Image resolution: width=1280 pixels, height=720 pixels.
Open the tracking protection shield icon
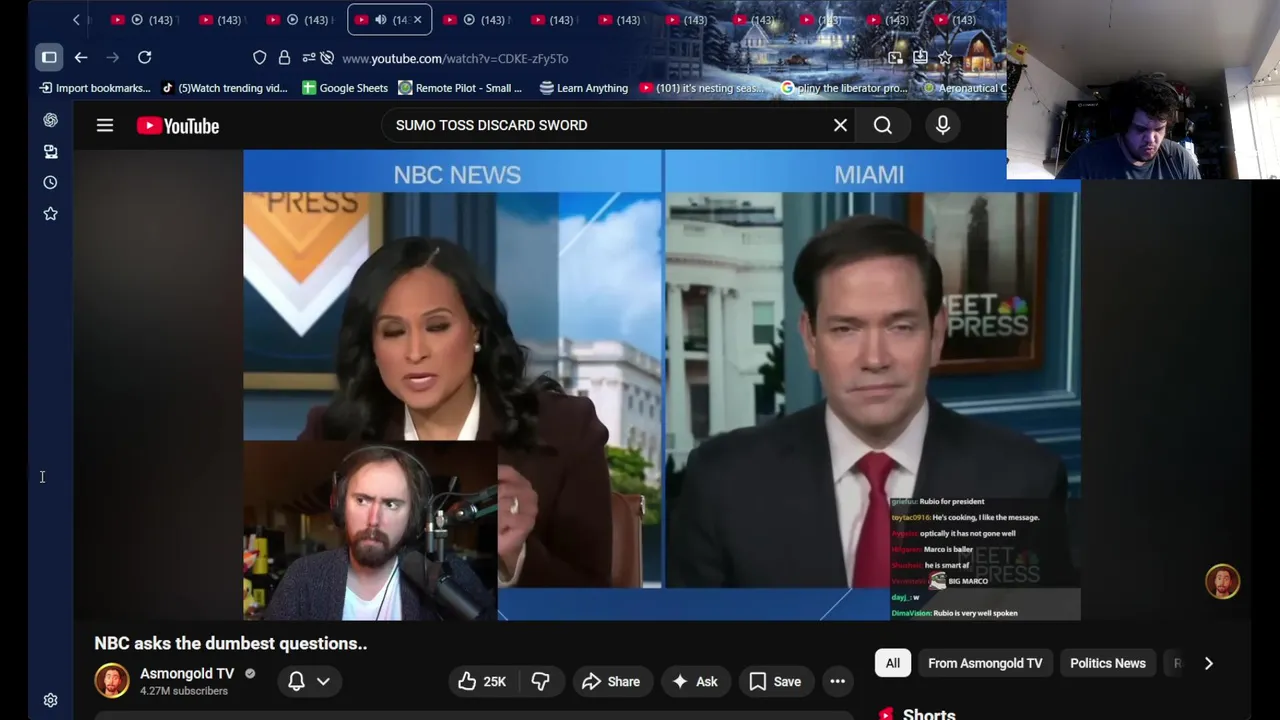(x=260, y=58)
